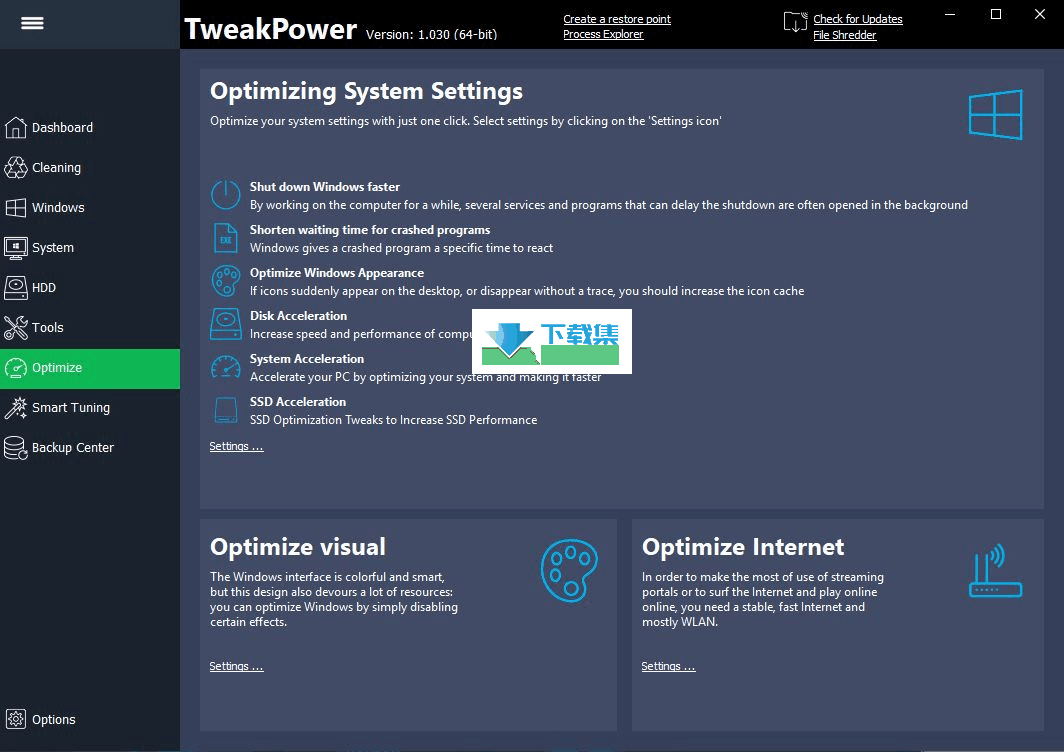Click the System Acceleration gauge icon
This screenshot has width=1064, height=752.
point(226,366)
